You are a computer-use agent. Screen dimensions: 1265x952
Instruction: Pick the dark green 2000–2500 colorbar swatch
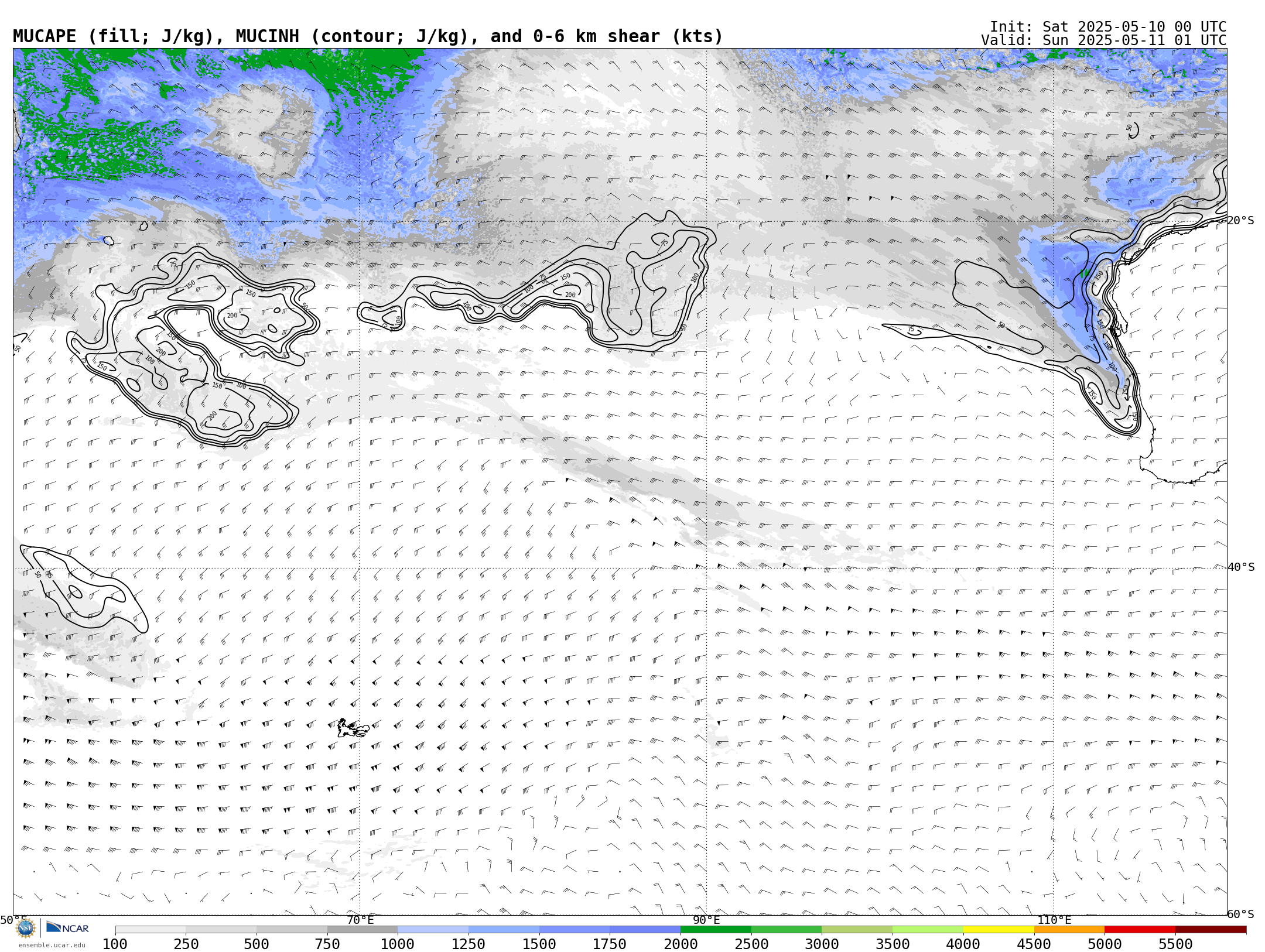tap(716, 930)
